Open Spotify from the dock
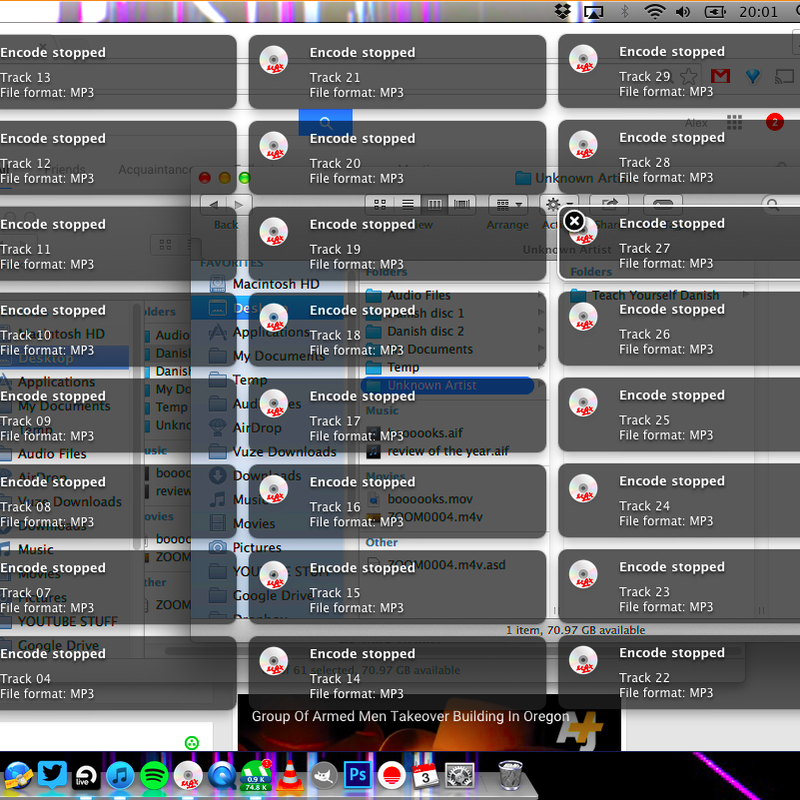The height and width of the screenshot is (800, 800). click(x=153, y=776)
